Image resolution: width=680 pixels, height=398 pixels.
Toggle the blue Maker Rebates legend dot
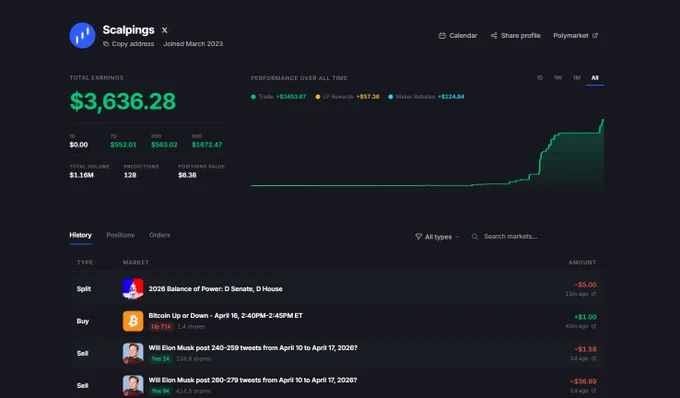(x=390, y=97)
